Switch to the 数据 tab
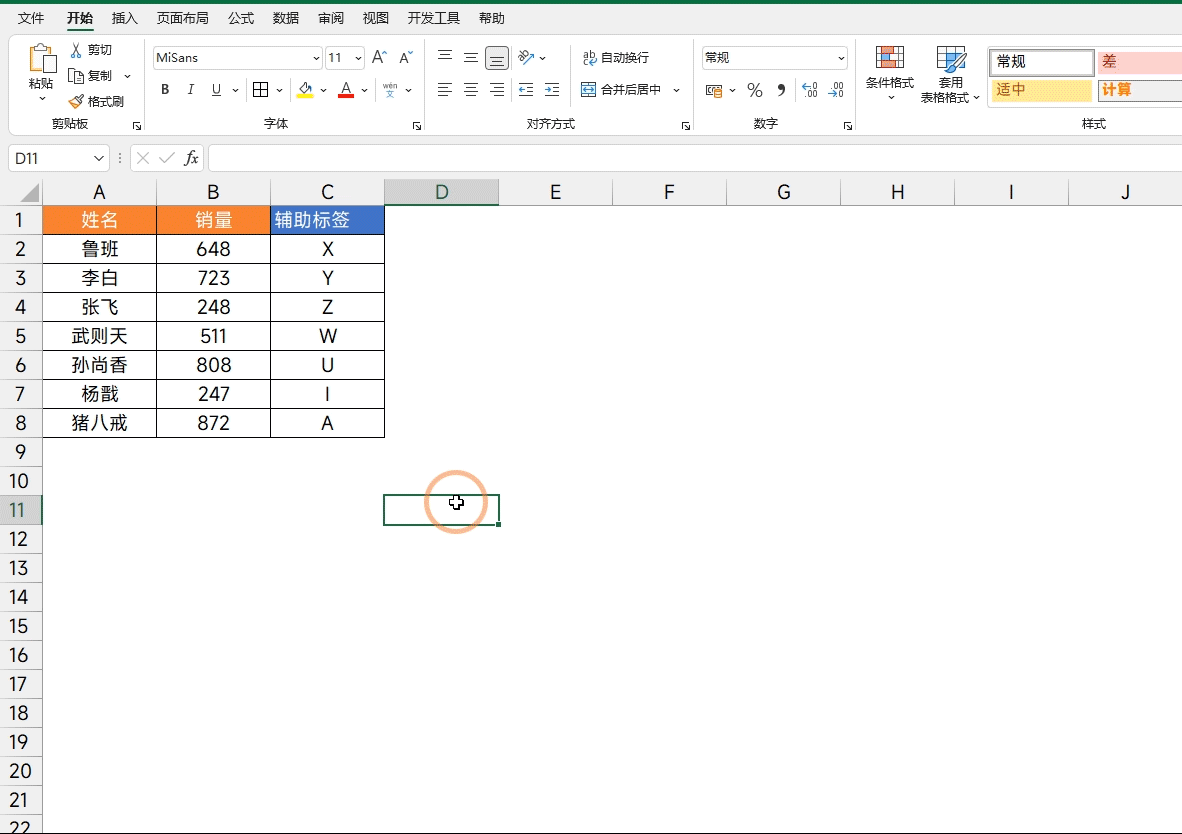Screen dimensions: 1182x834 [286, 18]
